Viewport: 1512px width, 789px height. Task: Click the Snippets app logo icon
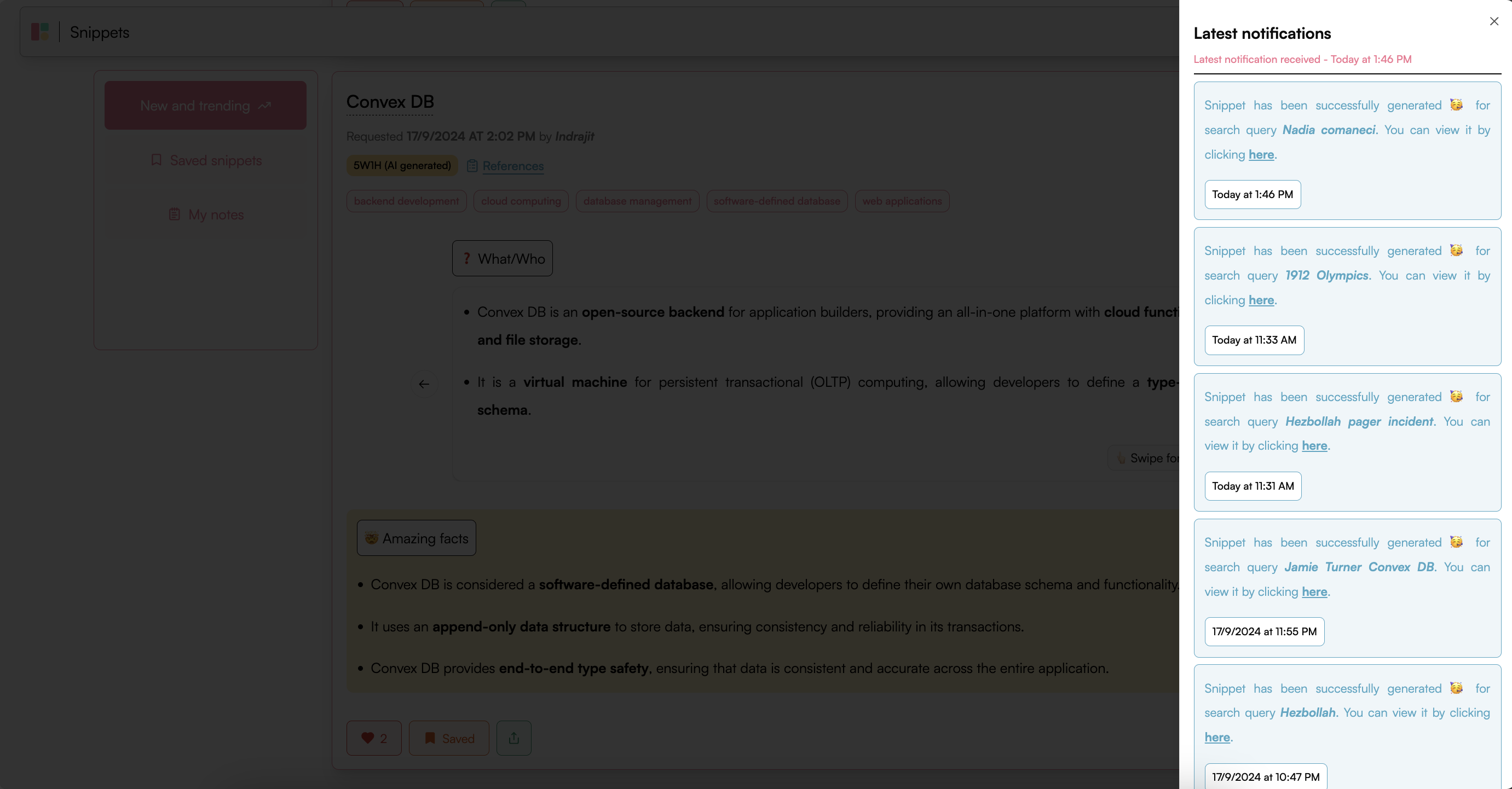40,32
